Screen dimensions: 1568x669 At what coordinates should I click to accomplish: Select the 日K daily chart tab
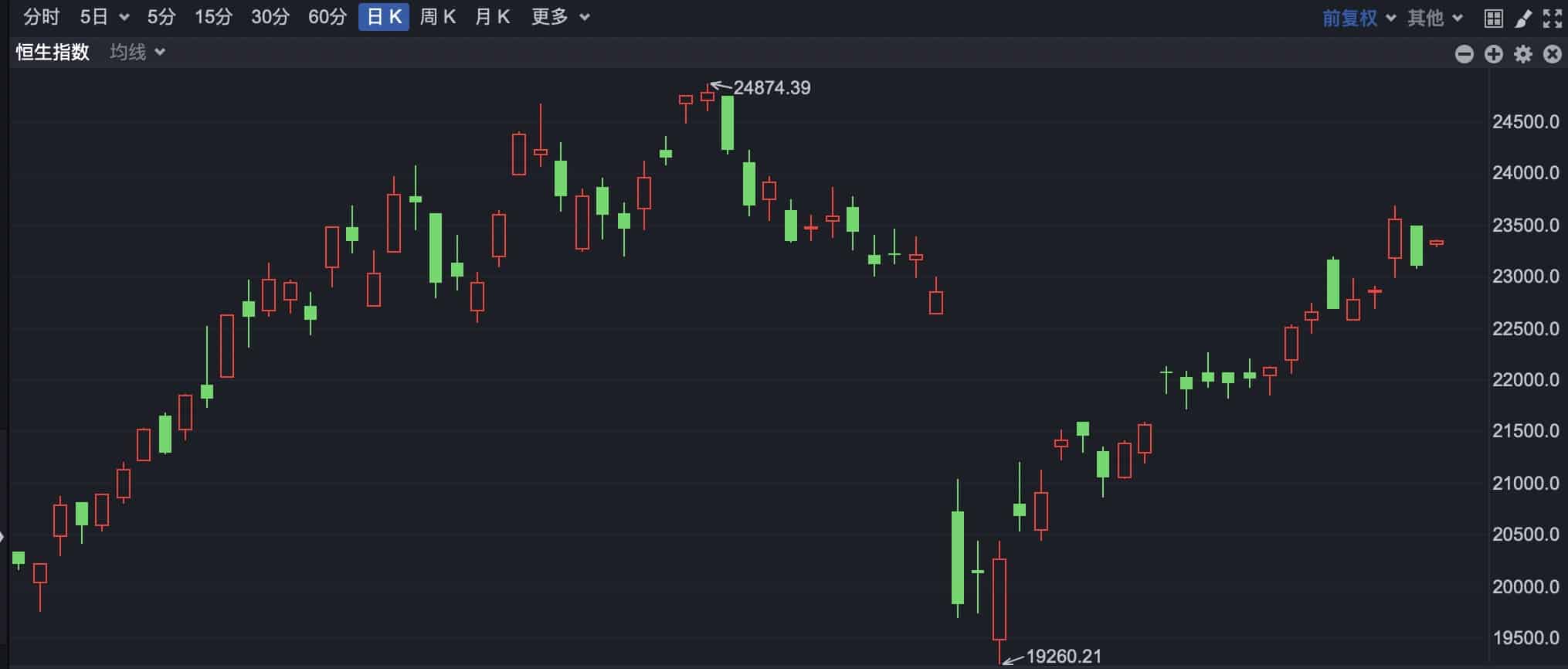[x=384, y=17]
